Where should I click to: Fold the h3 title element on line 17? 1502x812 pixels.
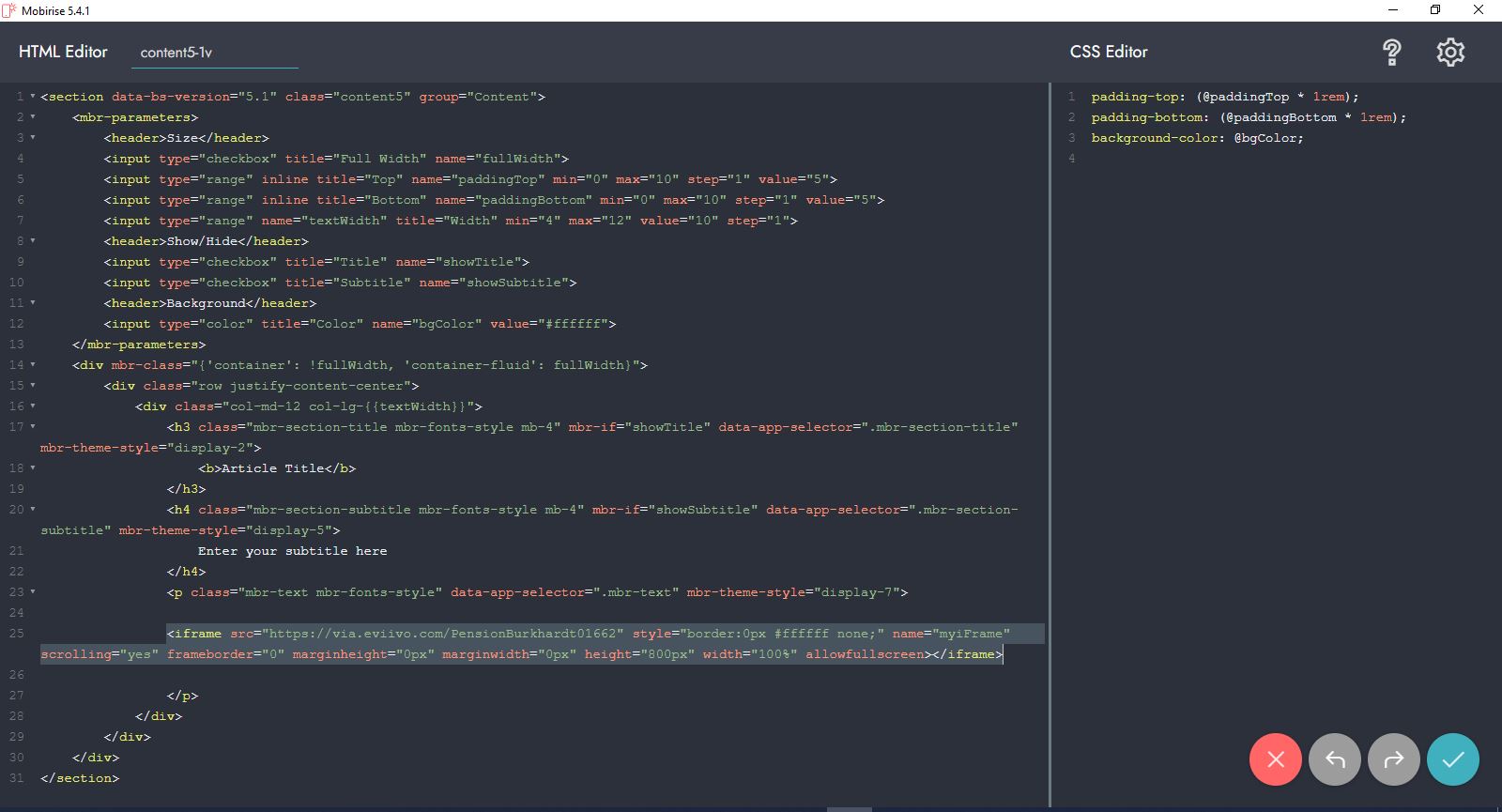pyautogui.click(x=33, y=427)
